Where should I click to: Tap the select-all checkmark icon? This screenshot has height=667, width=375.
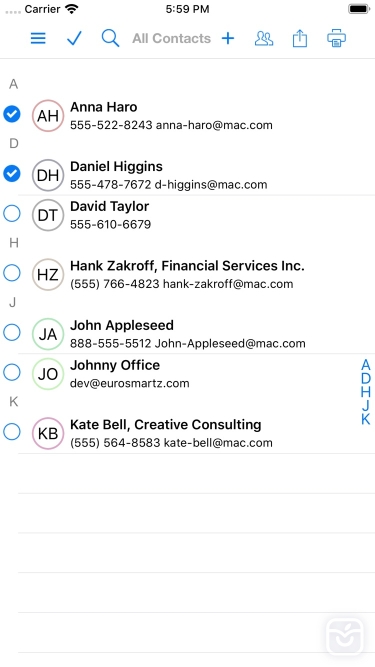pos(74,38)
